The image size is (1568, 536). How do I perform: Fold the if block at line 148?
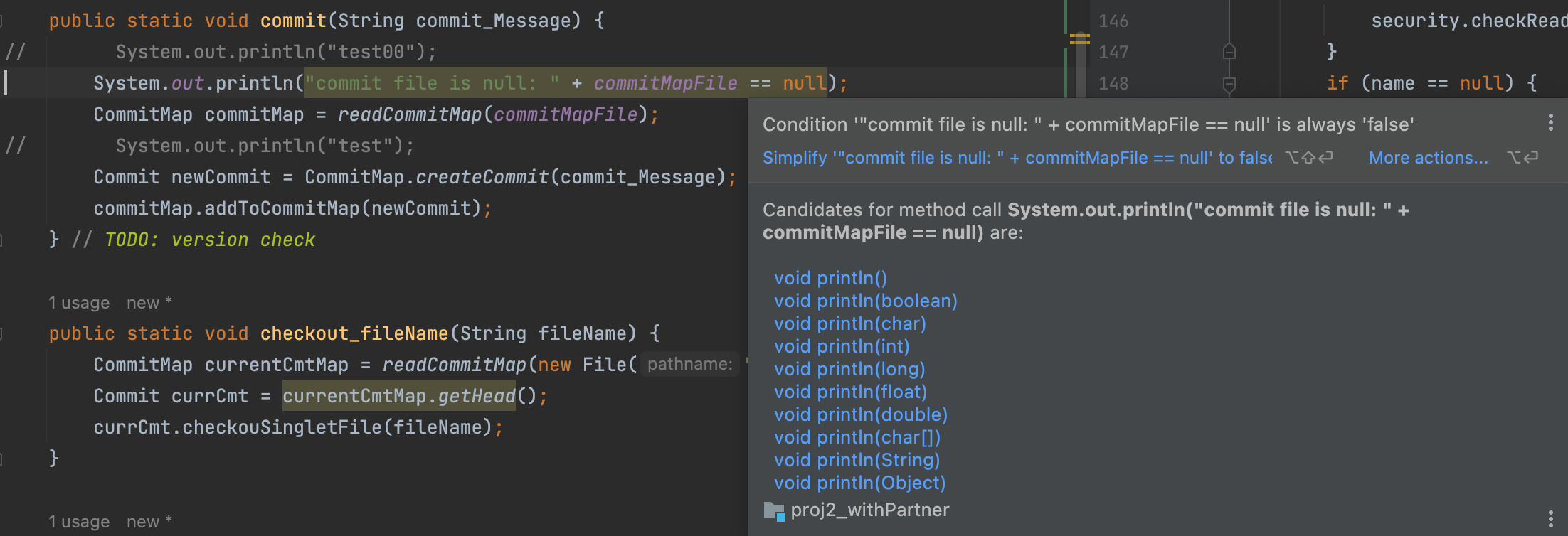click(1229, 84)
